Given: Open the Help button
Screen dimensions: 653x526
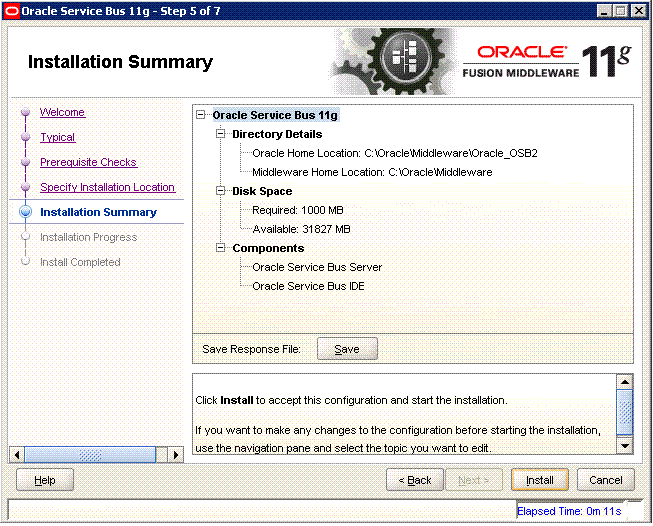Looking at the screenshot, I should pyautogui.click(x=45, y=480).
